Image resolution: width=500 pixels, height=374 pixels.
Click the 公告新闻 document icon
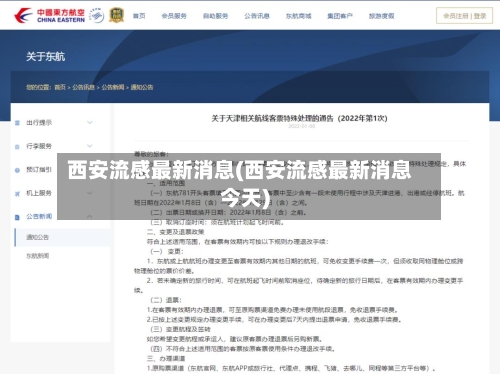pyautogui.click(x=17, y=217)
